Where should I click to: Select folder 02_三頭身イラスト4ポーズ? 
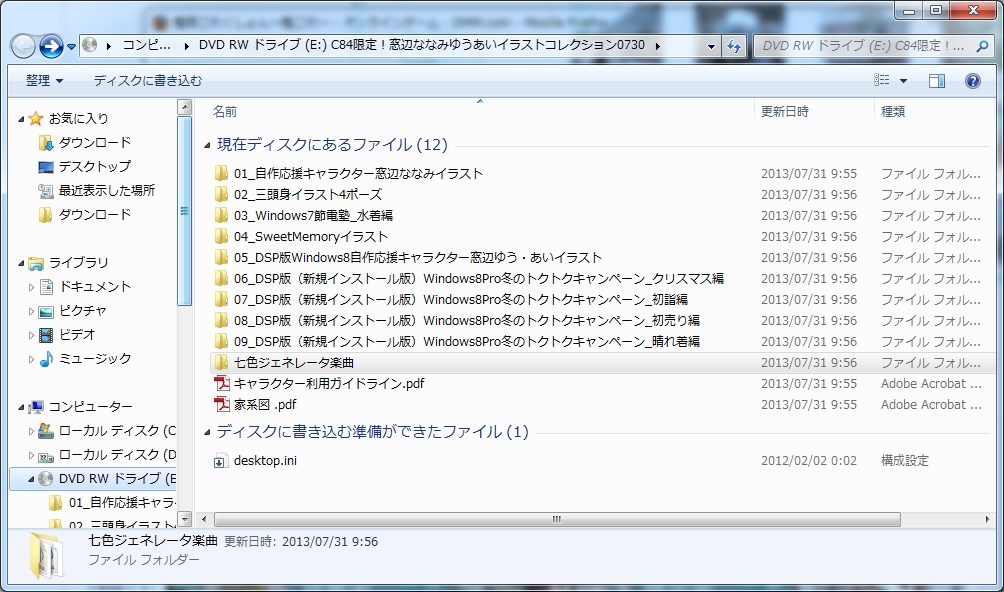307,195
